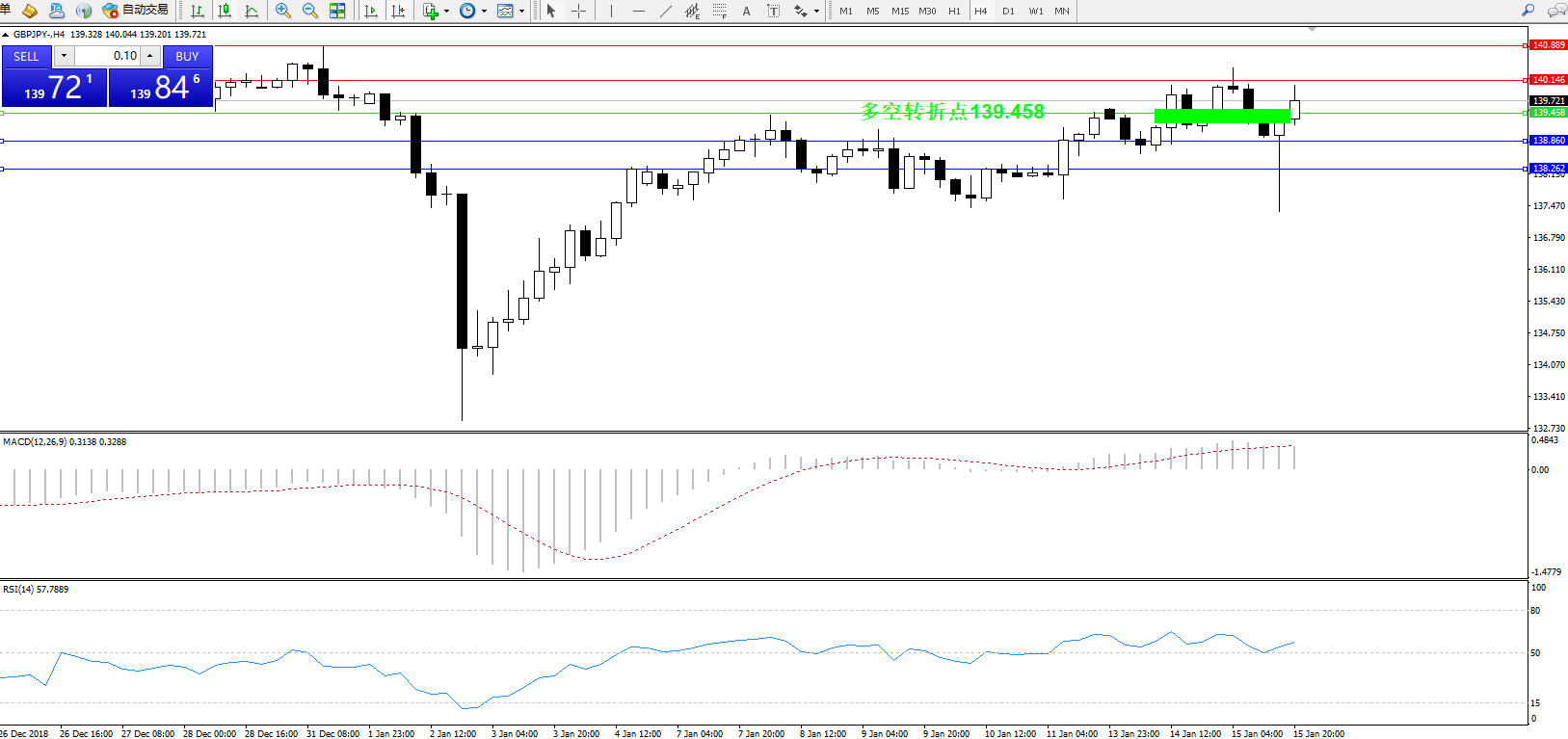Select the trendline drawing tool
Image resolution: width=1568 pixels, height=739 pixels.
coord(665,11)
